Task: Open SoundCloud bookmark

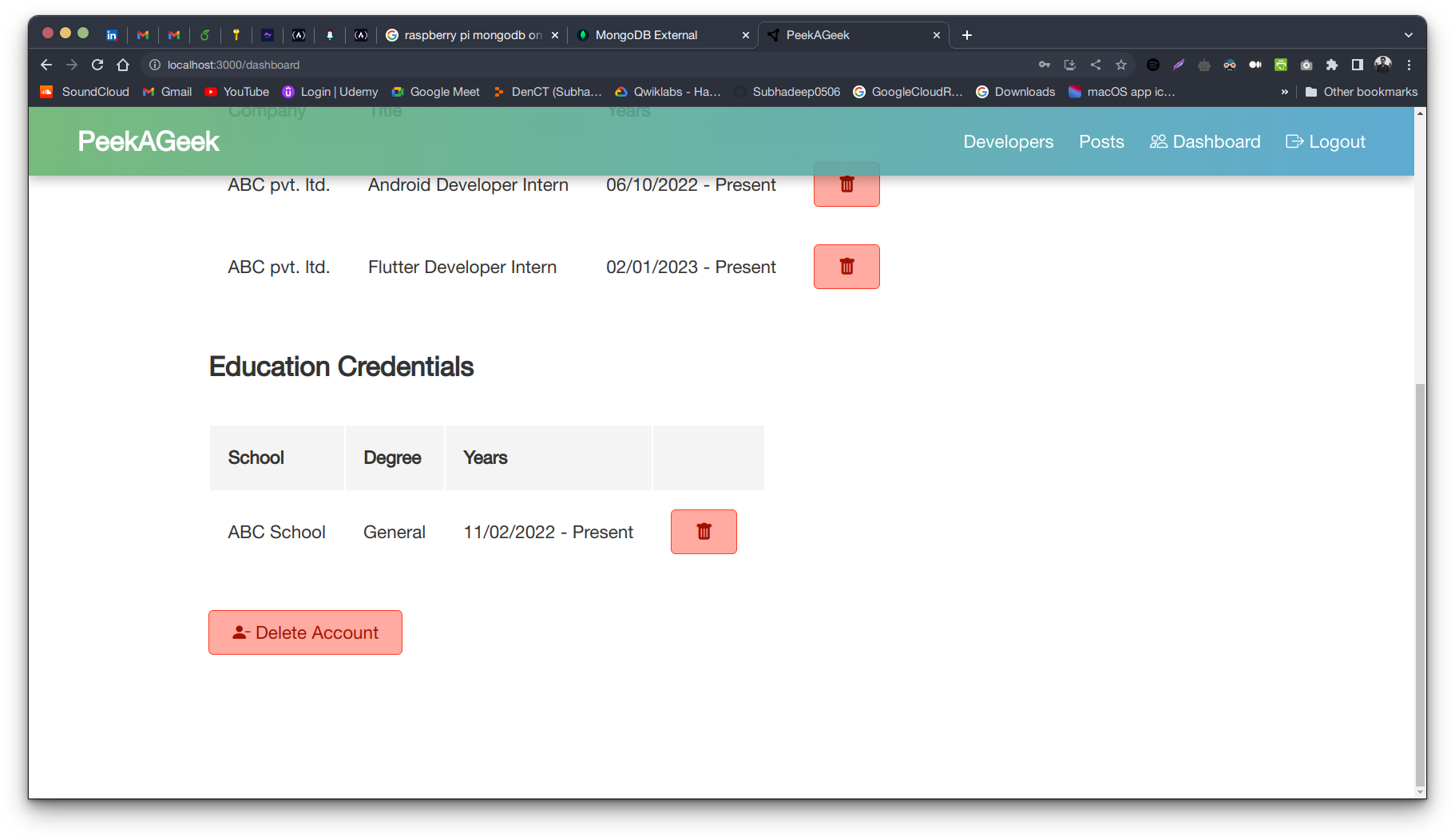Action: pos(85,92)
